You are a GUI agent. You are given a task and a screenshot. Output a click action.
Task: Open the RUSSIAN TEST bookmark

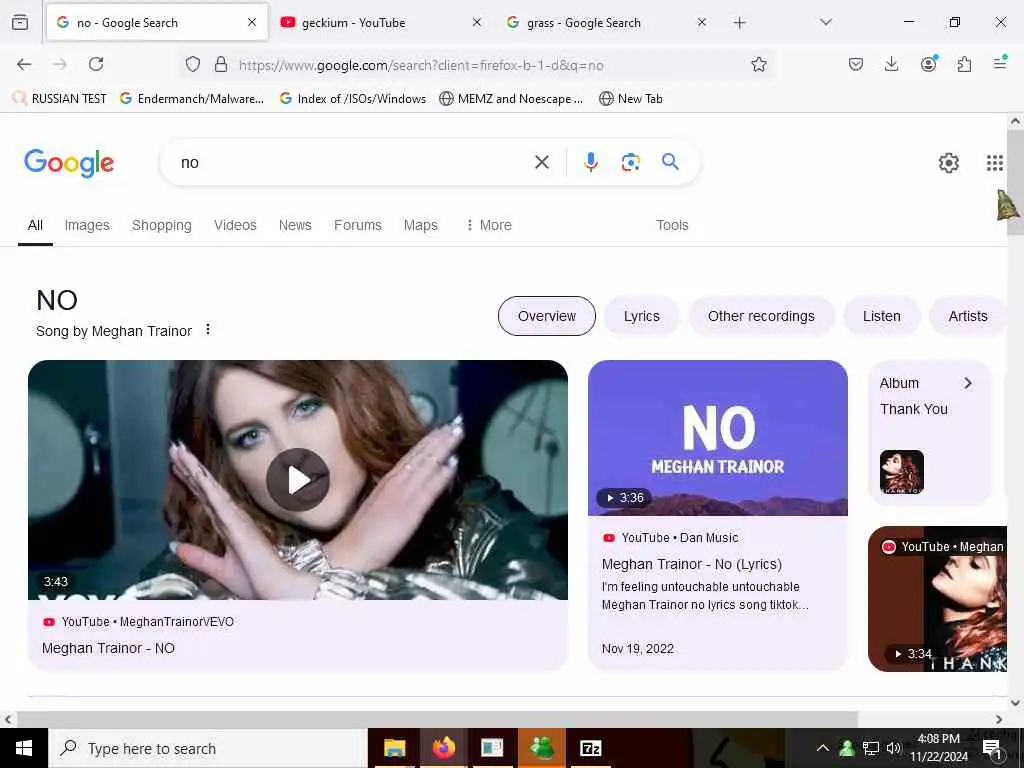pyautogui.click(x=59, y=99)
